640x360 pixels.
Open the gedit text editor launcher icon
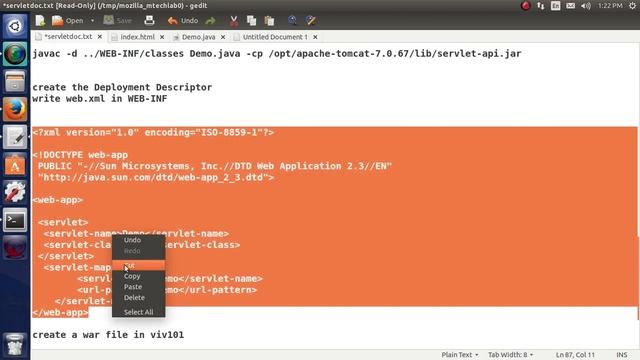click(x=15, y=137)
